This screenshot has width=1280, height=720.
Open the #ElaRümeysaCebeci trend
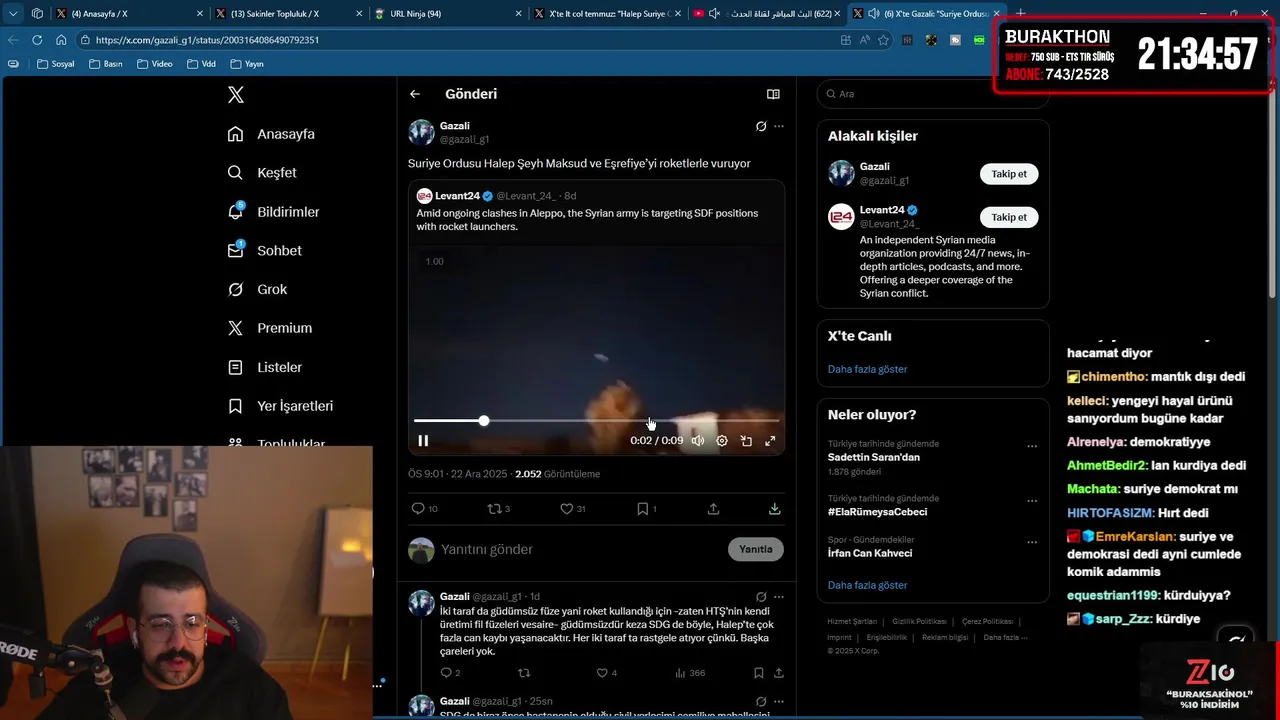click(x=877, y=512)
